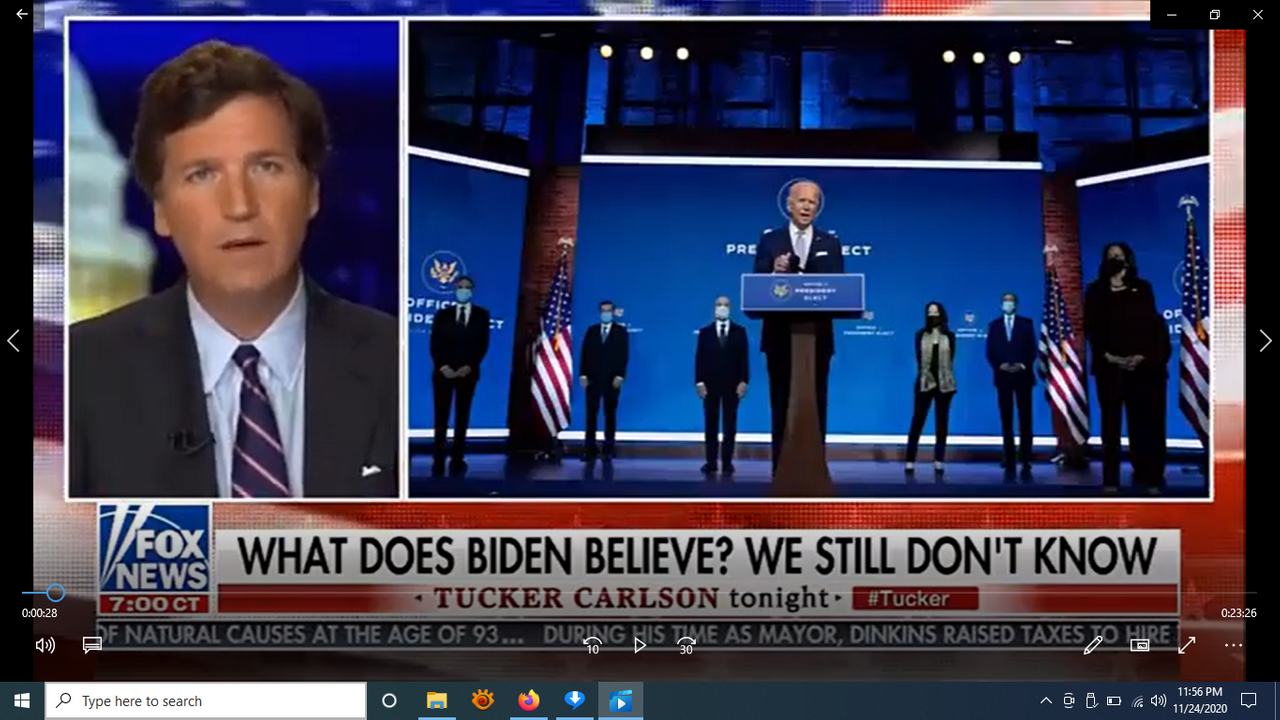Launch Firefox from the taskbar

pos(528,701)
